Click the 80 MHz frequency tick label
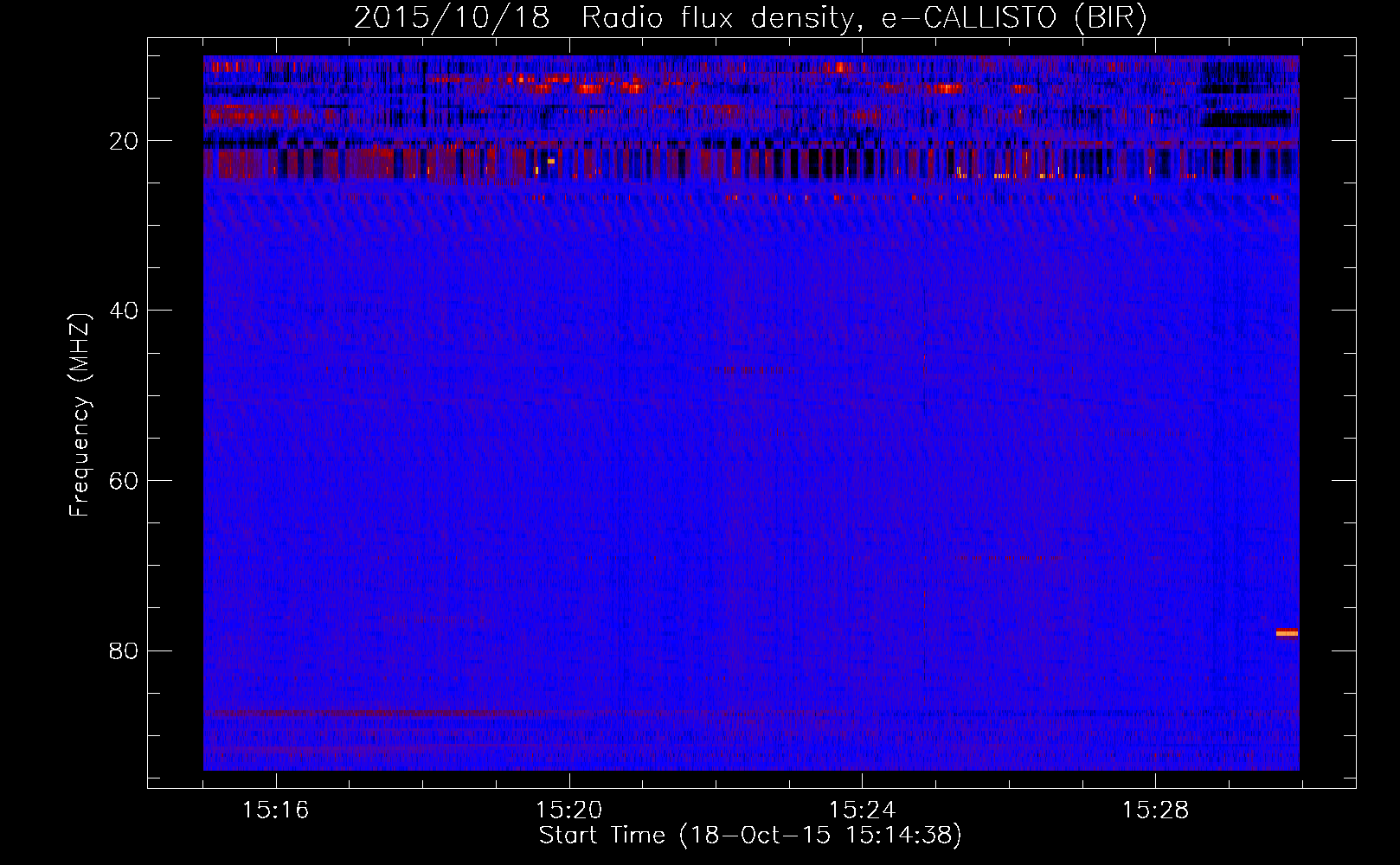This screenshot has height=865, width=1400. [125, 650]
